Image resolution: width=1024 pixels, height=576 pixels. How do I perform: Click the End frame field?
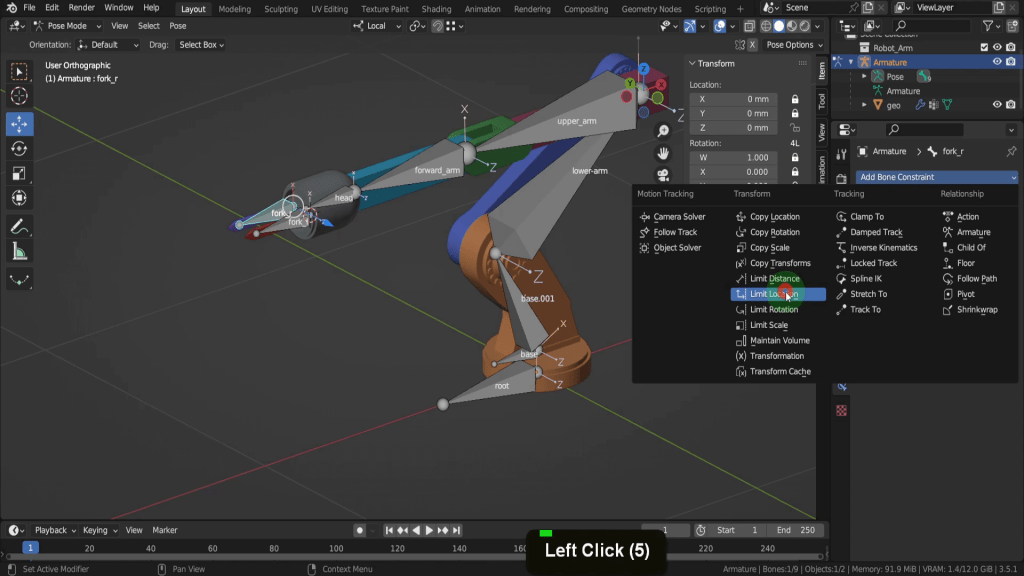tap(797, 530)
